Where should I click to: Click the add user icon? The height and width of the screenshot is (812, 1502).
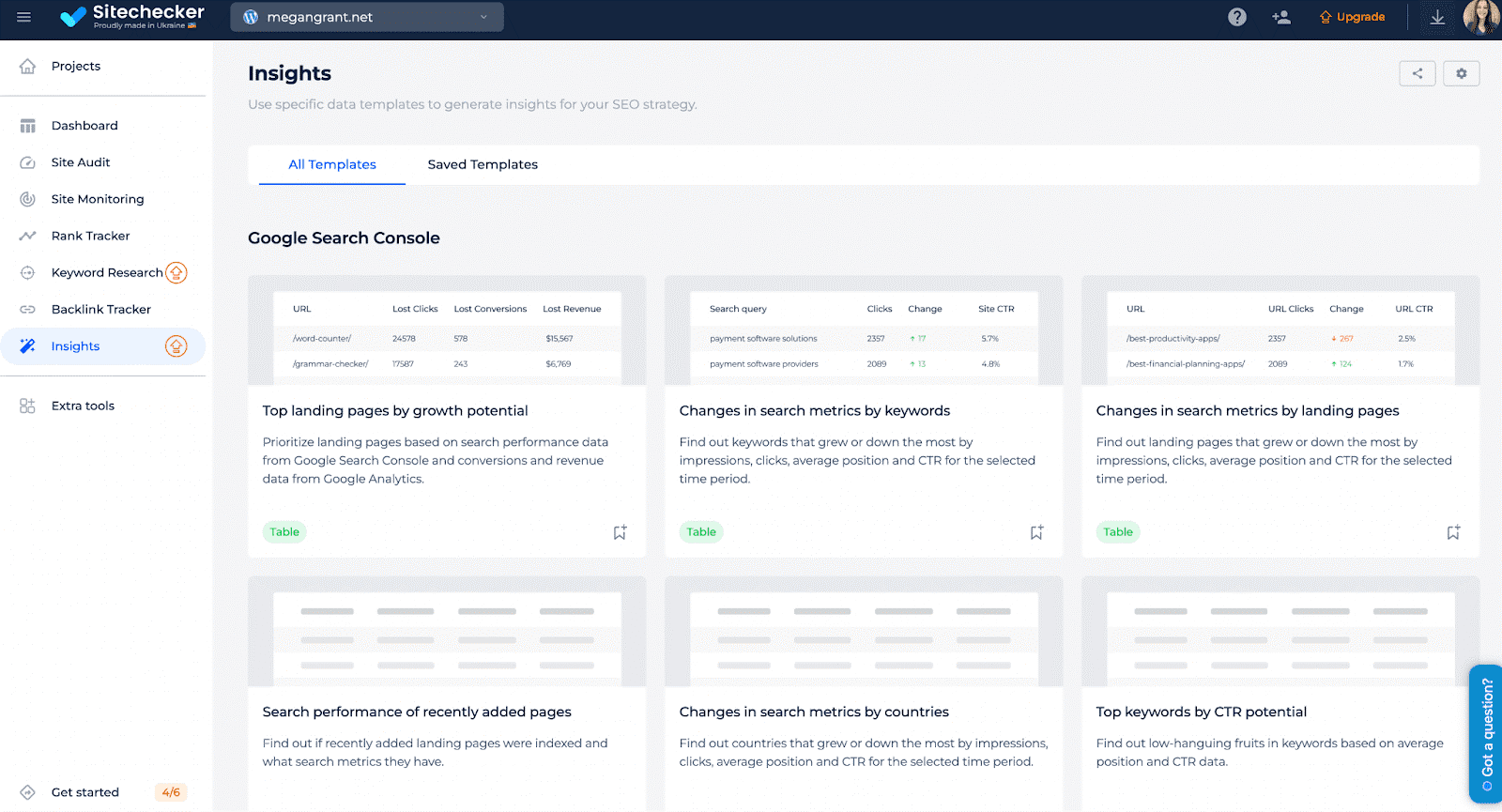pos(1281,17)
